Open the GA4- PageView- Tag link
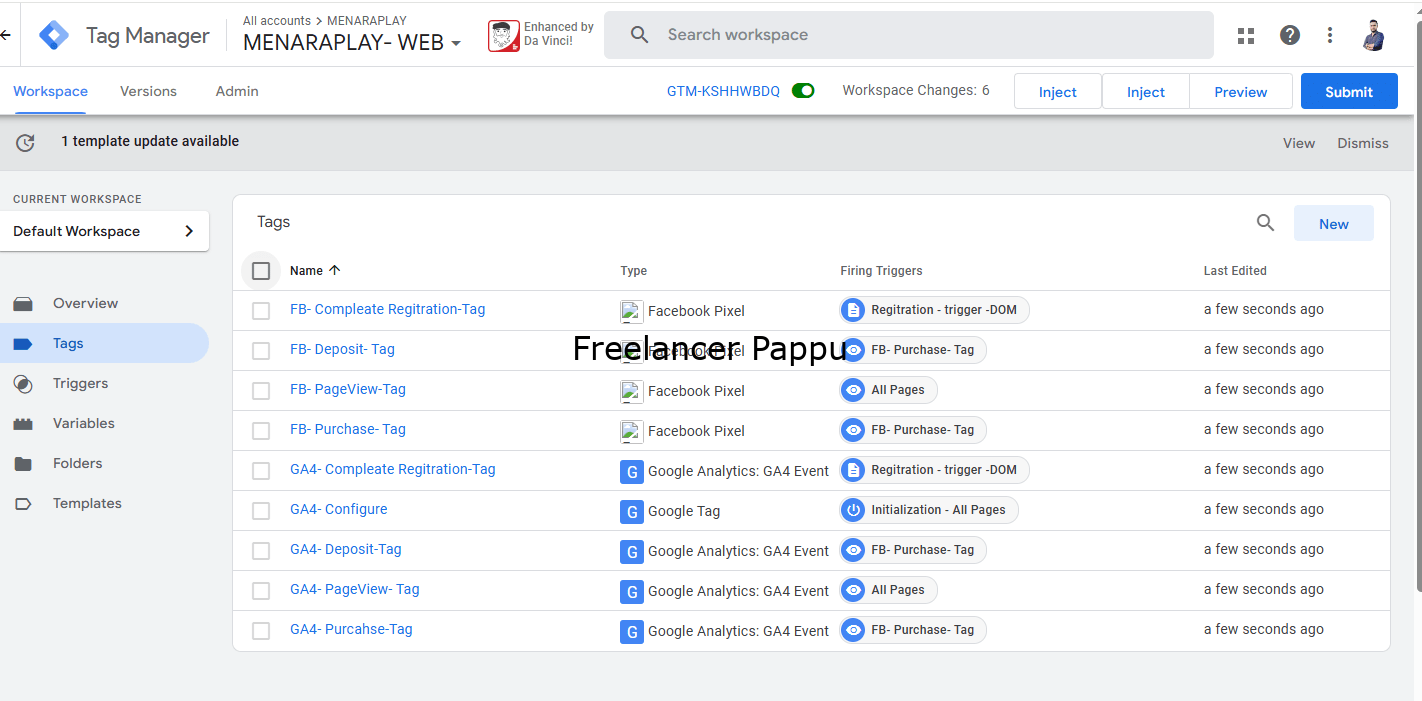Viewport: 1422px width, 701px height. tap(355, 589)
